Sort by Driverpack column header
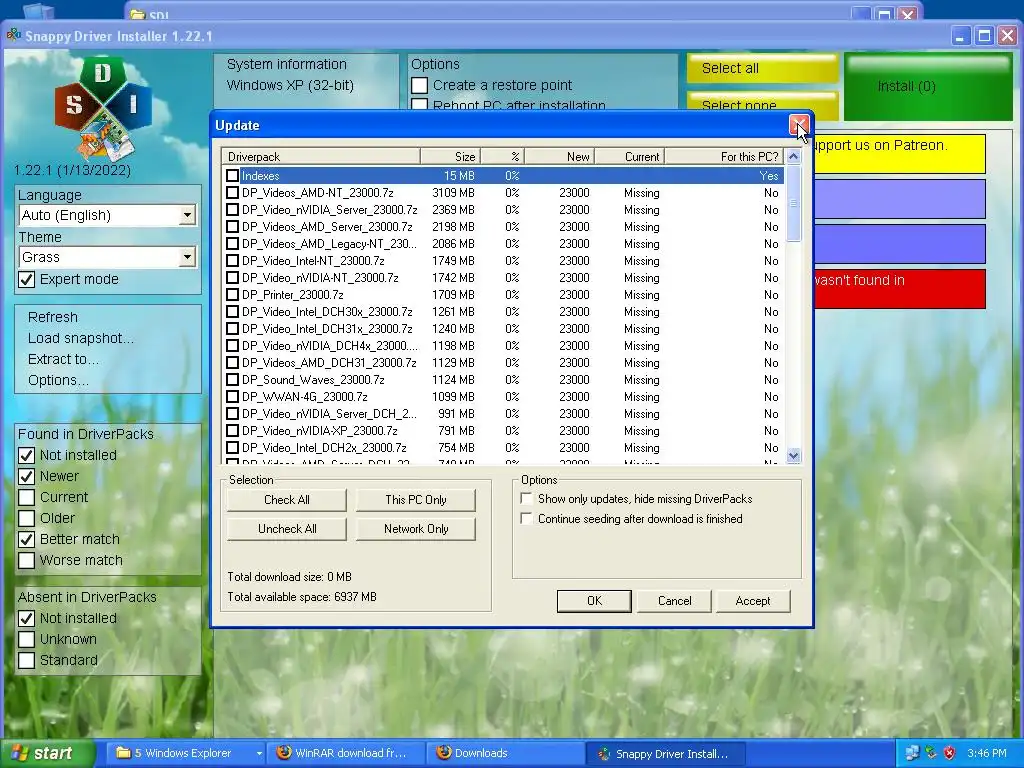The width and height of the screenshot is (1024, 768). 320,157
